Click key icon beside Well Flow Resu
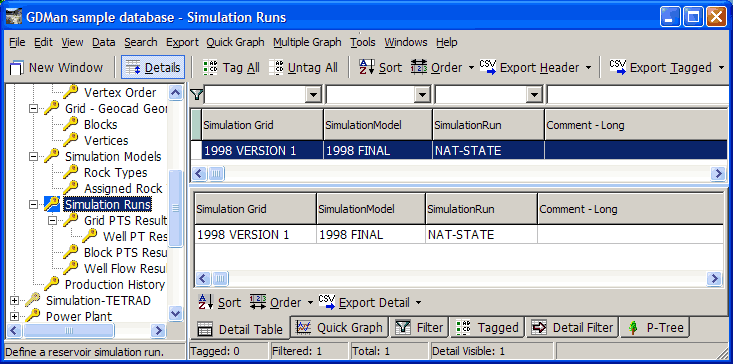 coord(71,268)
